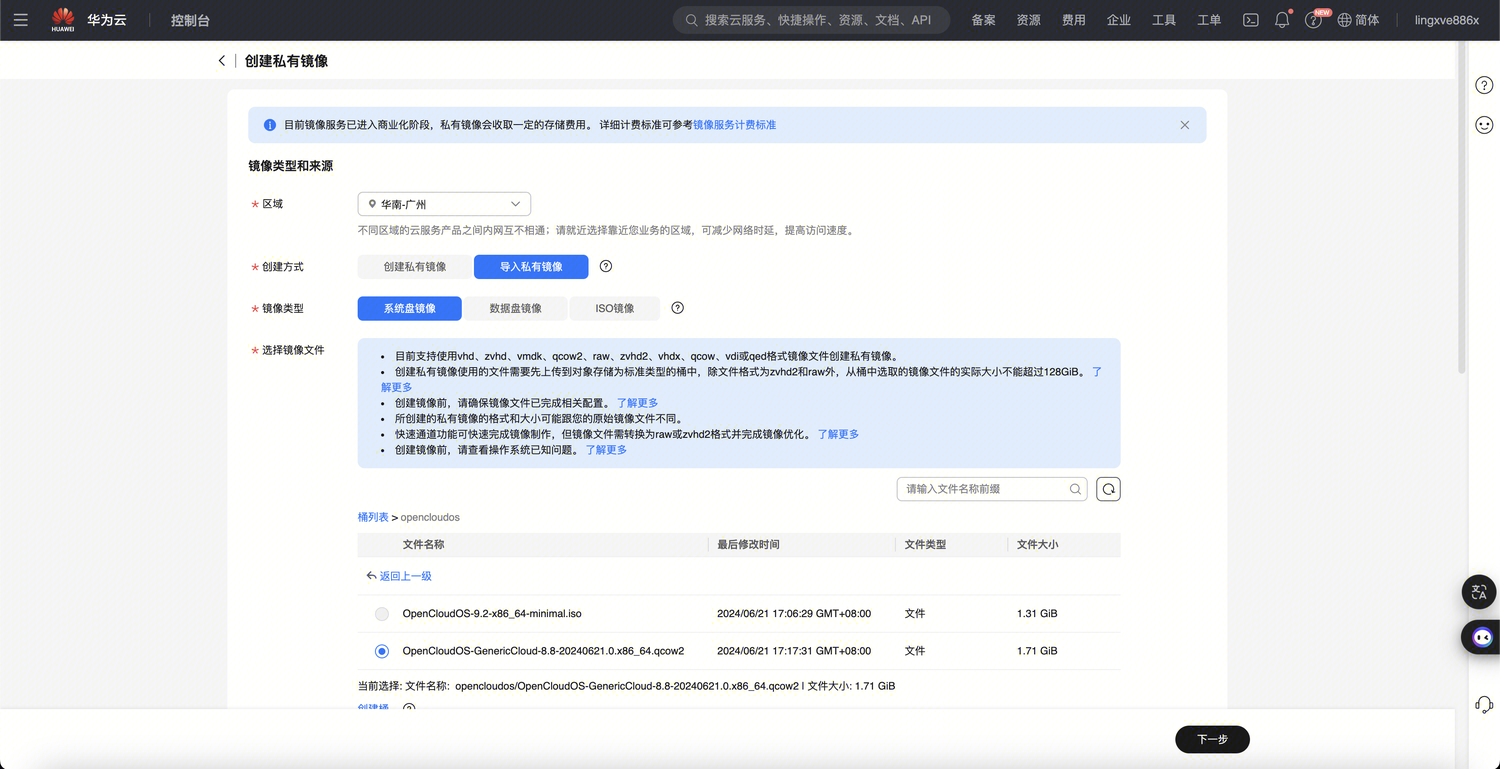Open the 控制台 console link
This screenshot has width=1500, height=769.
pyautogui.click(x=190, y=20)
